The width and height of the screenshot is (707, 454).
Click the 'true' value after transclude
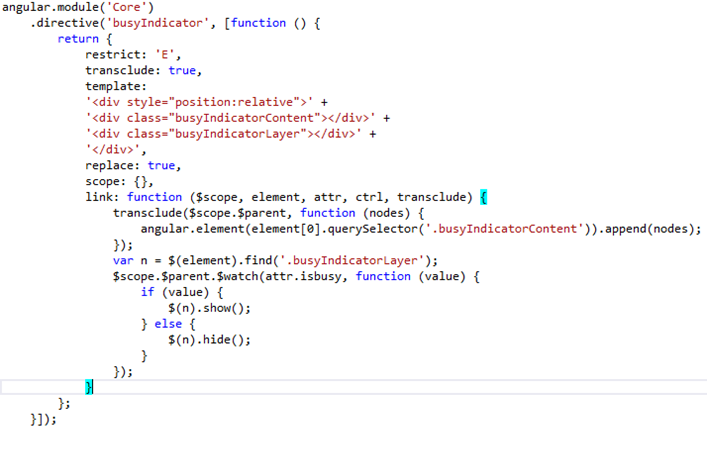[x=182, y=70]
